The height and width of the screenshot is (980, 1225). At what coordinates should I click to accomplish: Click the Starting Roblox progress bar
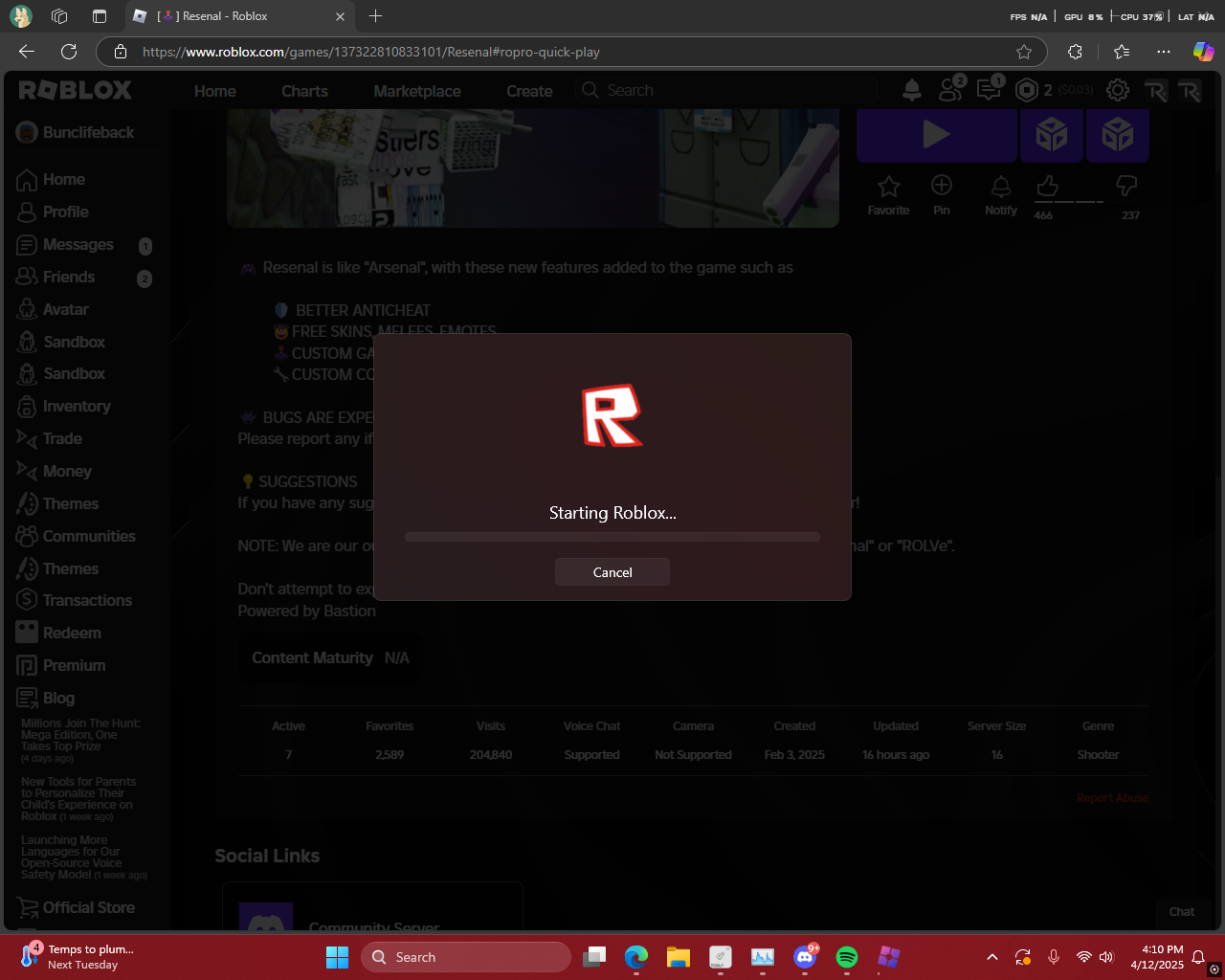612,537
